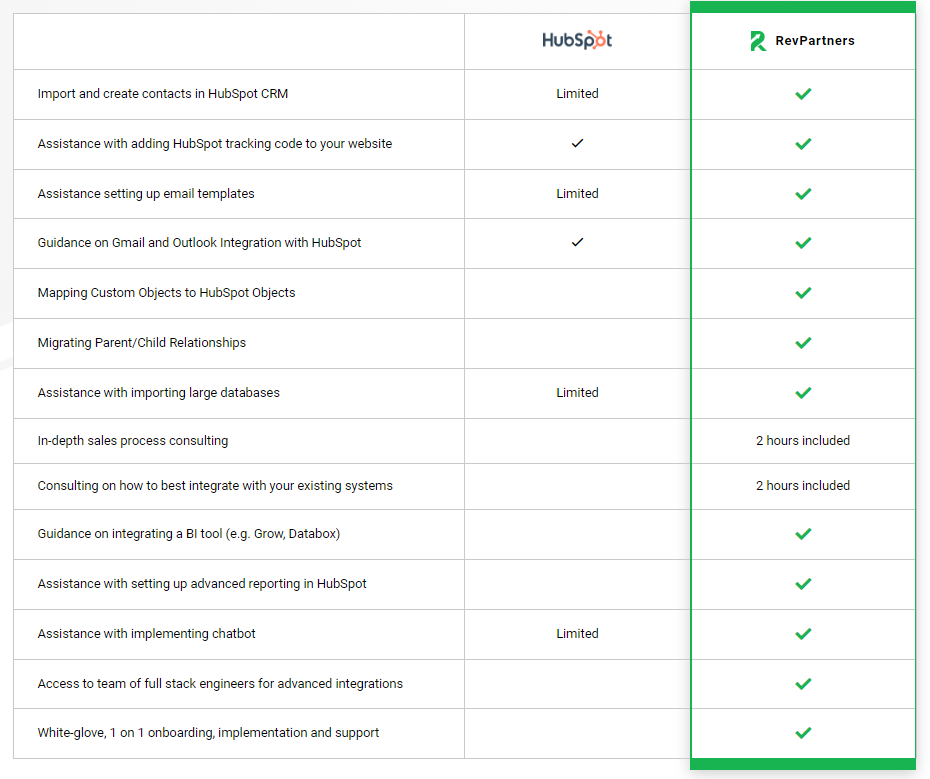Click green checkmark for chatbot implementation row
This screenshot has width=930, height=779.
[x=803, y=634]
